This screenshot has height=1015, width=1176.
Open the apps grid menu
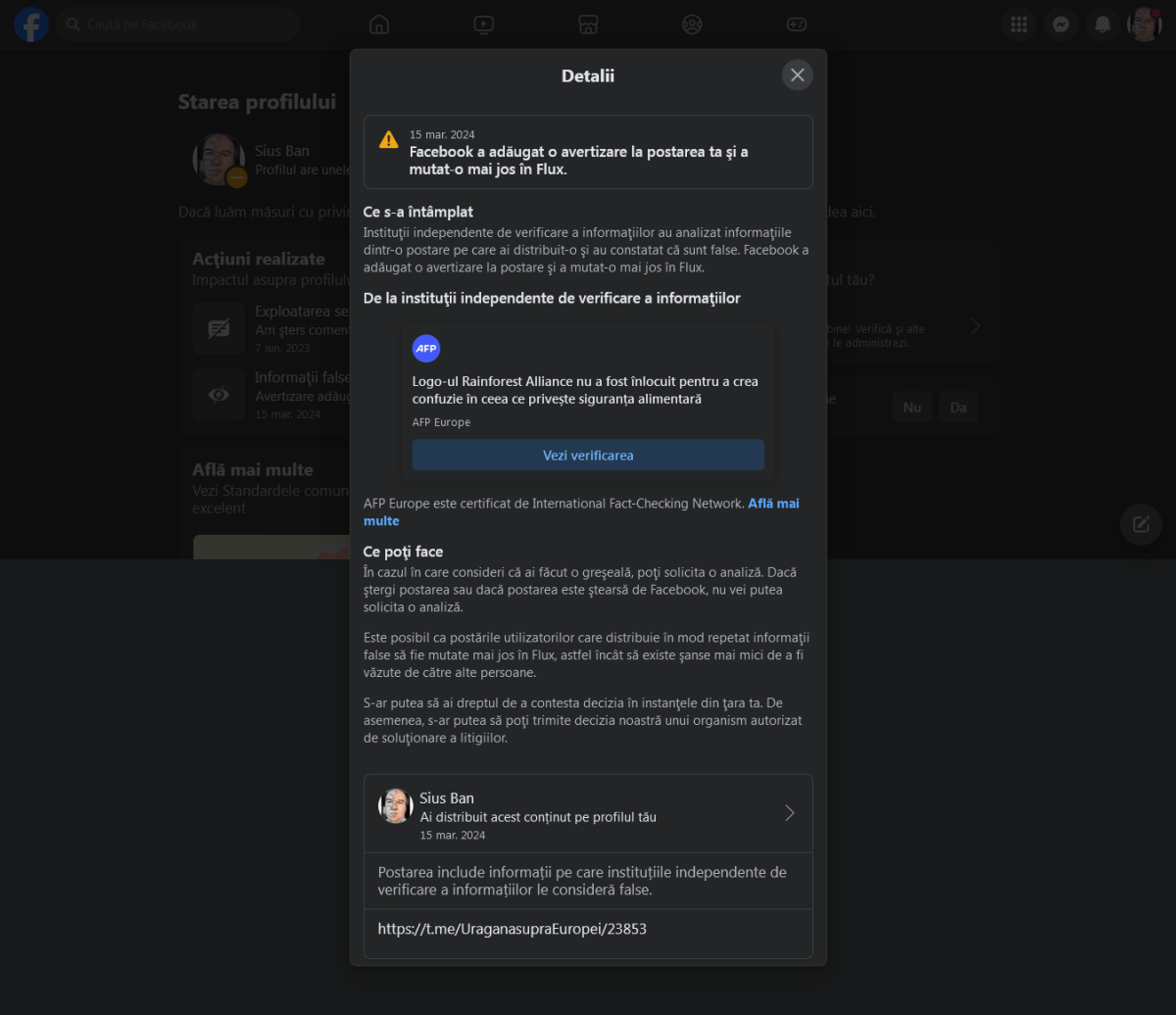(x=1018, y=24)
